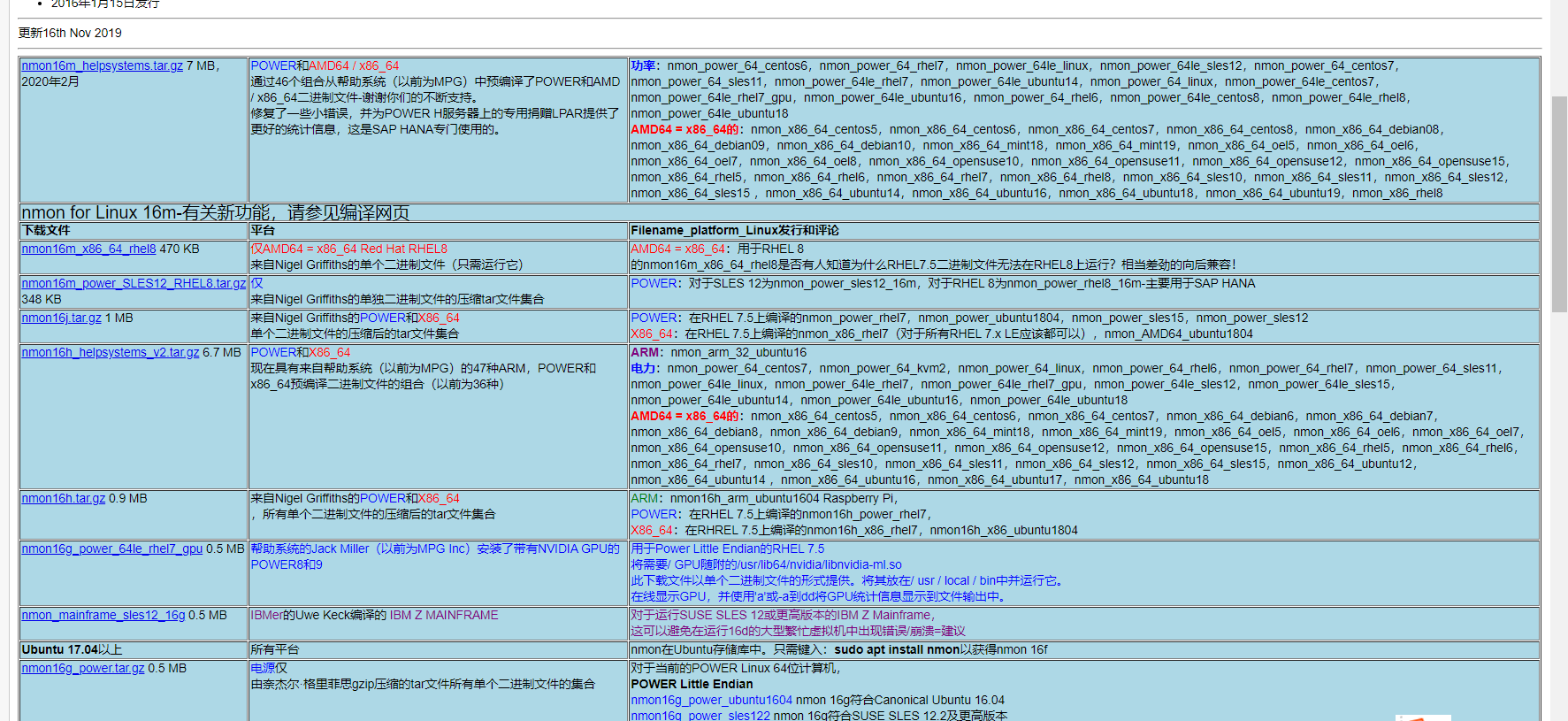Click 'AMD64 = x86_64: 用于RHEL 8' text
Viewport: 1568px width, 721px height.
pos(717,249)
